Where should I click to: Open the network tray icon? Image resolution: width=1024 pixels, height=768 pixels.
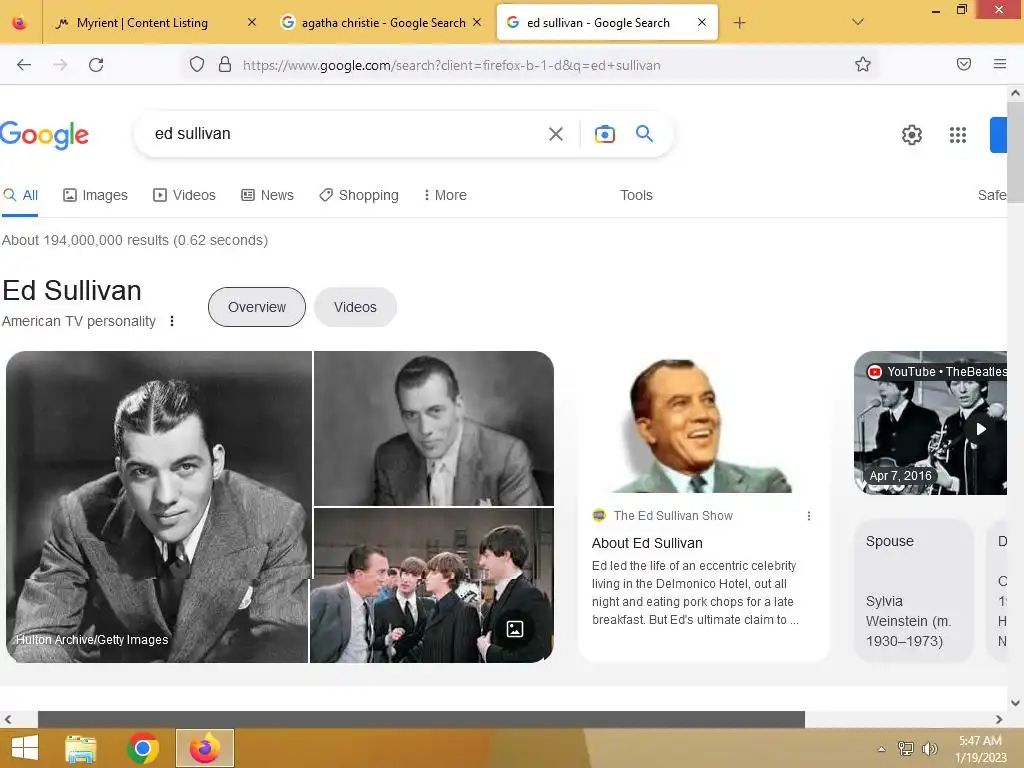[x=905, y=748]
